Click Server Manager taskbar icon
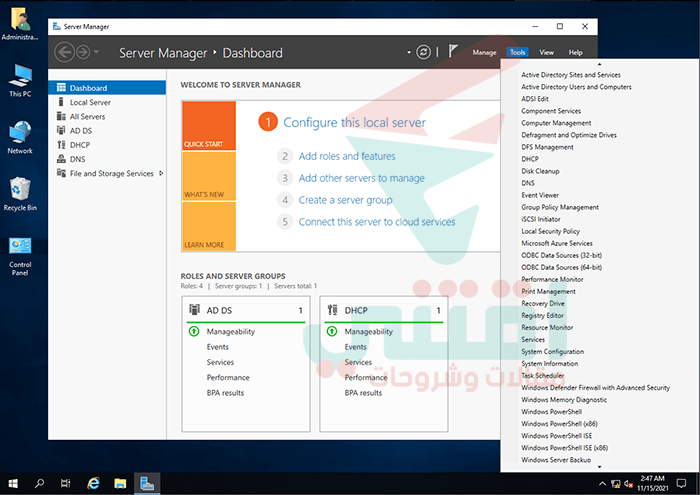Viewport: 700px width, 495px height. pyautogui.click(x=147, y=483)
